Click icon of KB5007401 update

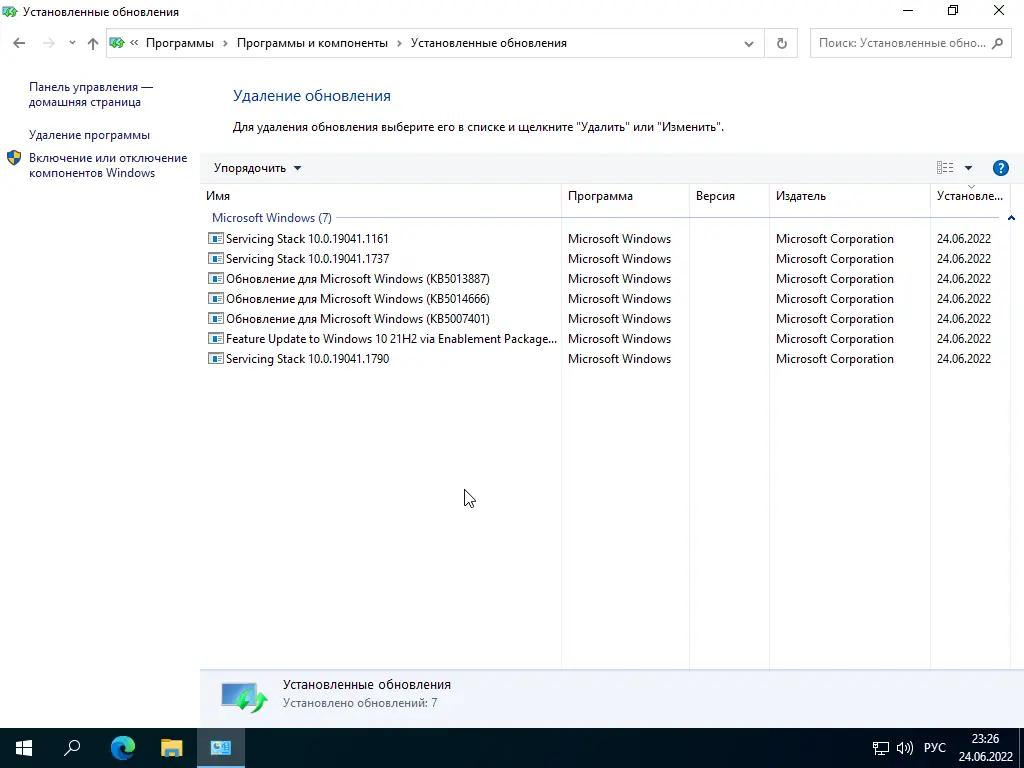[x=216, y=319]
